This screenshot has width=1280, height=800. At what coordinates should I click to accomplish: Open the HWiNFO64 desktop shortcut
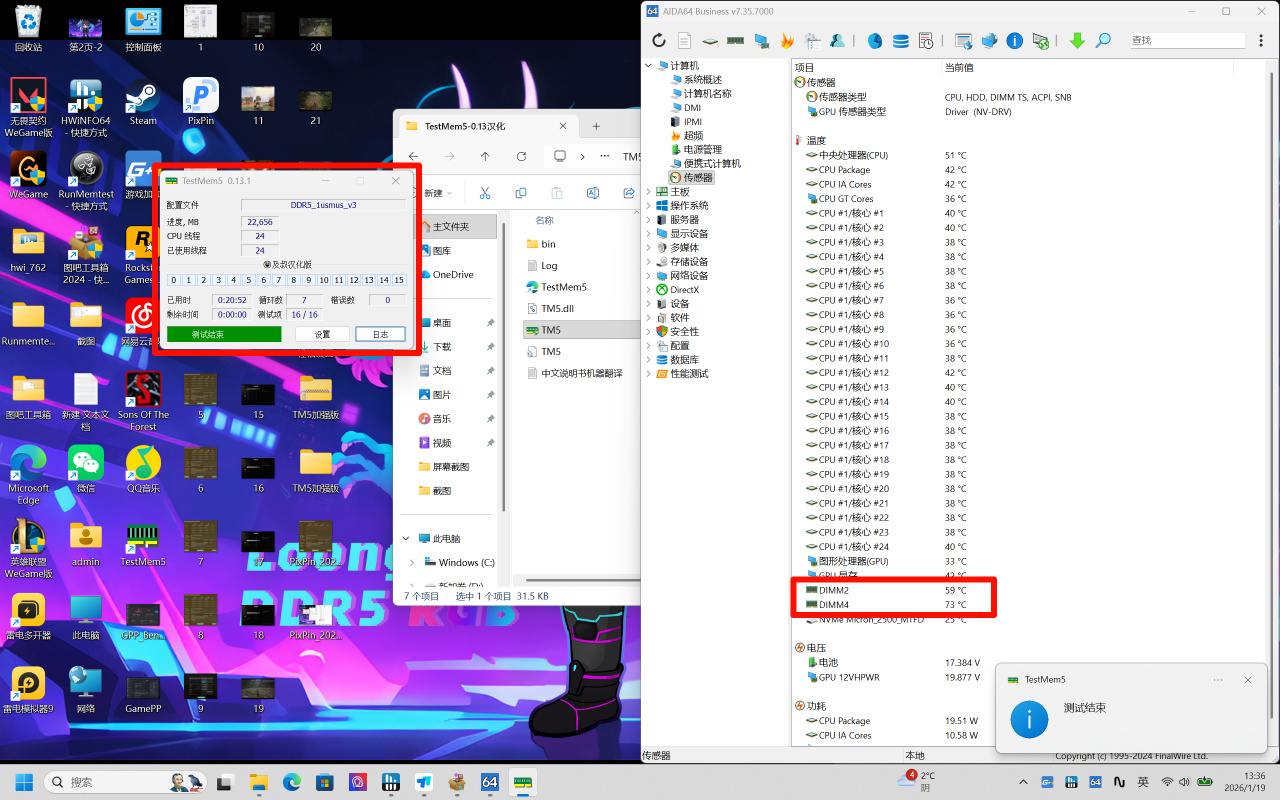[x=86, y=108]
